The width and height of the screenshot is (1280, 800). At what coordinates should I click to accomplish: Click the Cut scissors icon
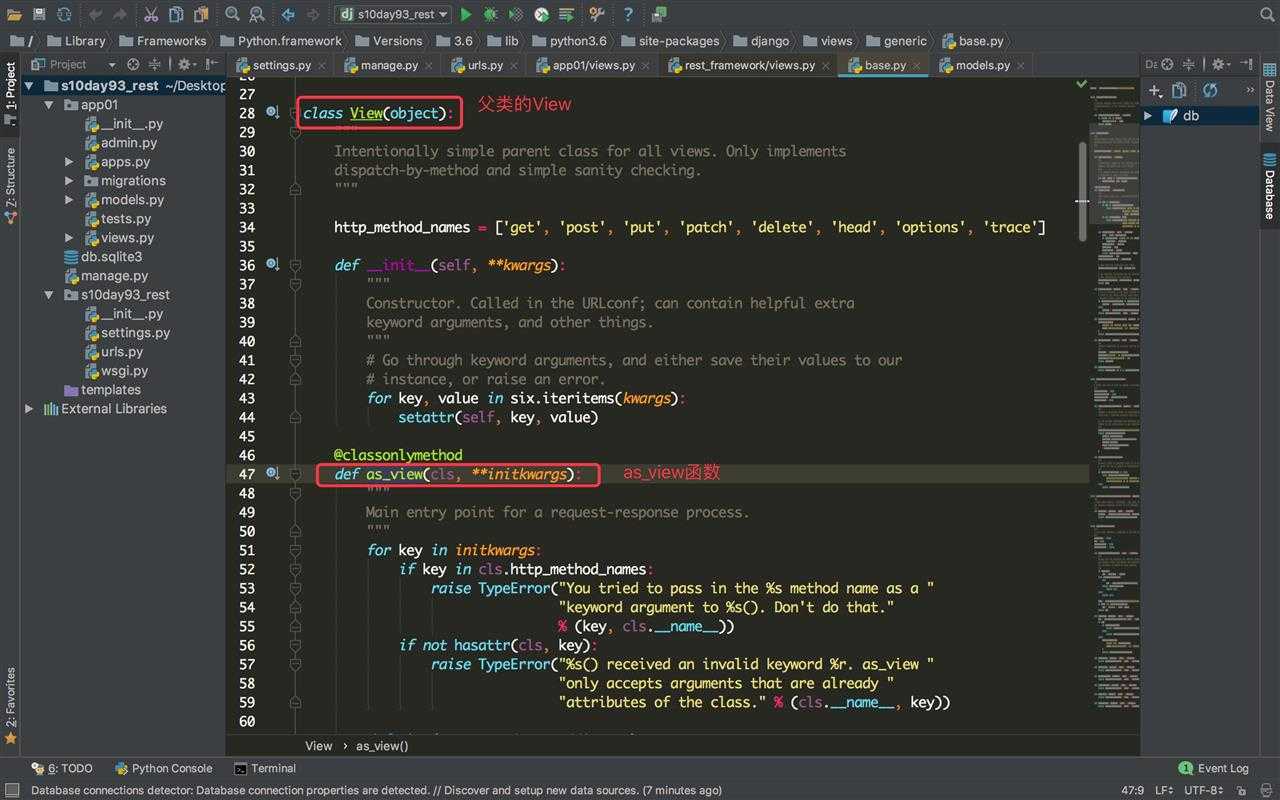(151, 14)
